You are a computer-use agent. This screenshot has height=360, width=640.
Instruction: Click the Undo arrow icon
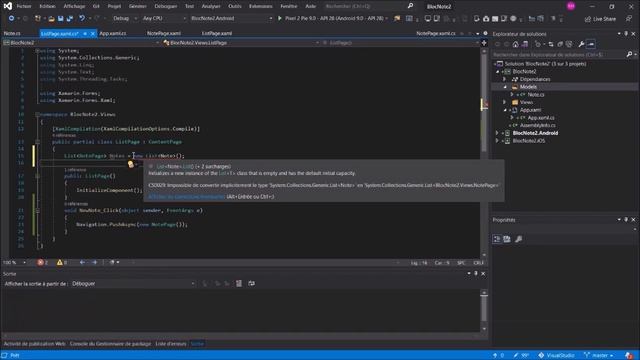point(82,18)
